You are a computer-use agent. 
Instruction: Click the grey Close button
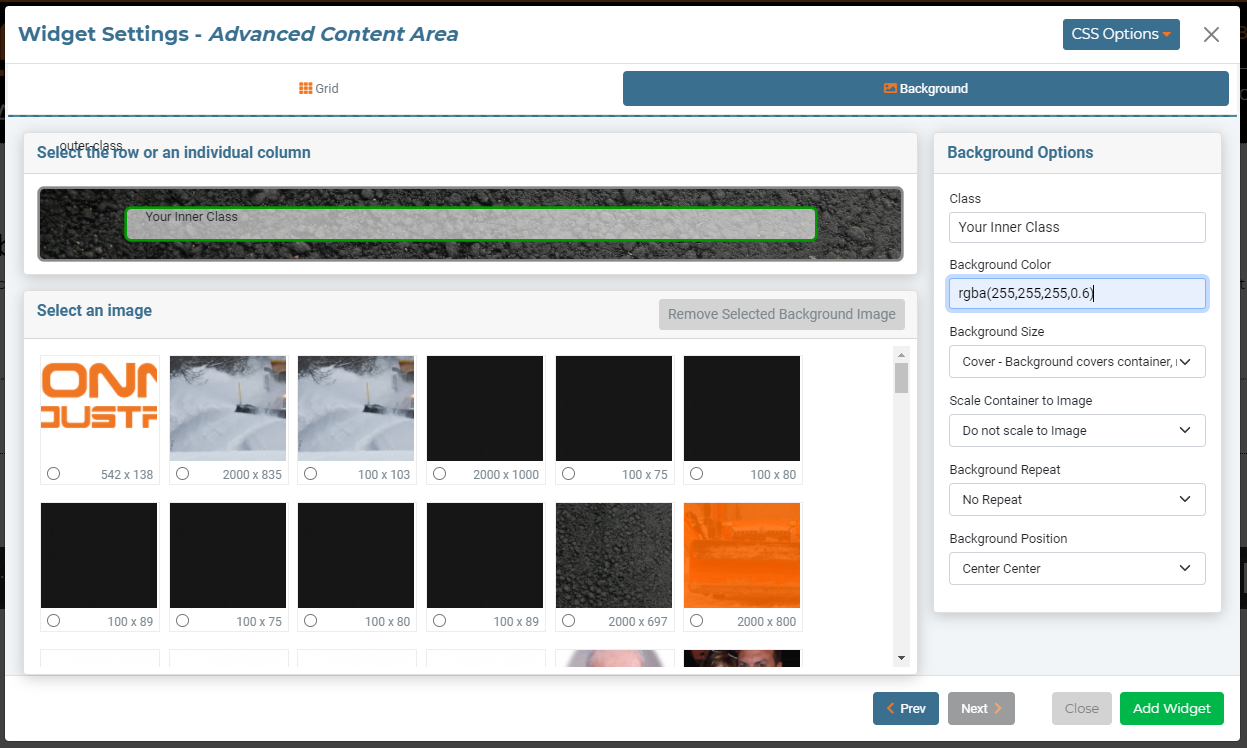pyautogui.click(x=1082, y=708)
